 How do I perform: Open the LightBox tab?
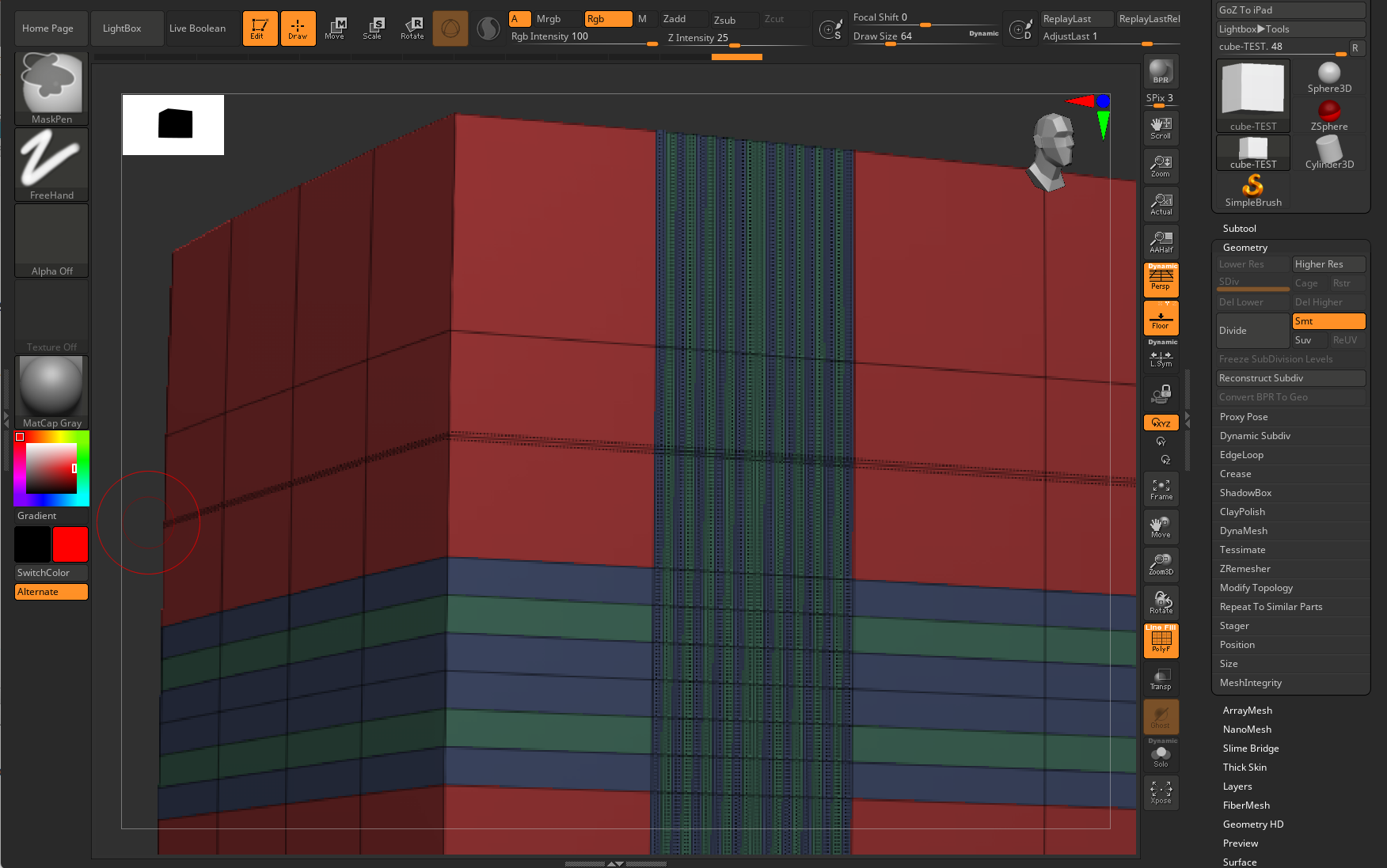pos(122,28)
